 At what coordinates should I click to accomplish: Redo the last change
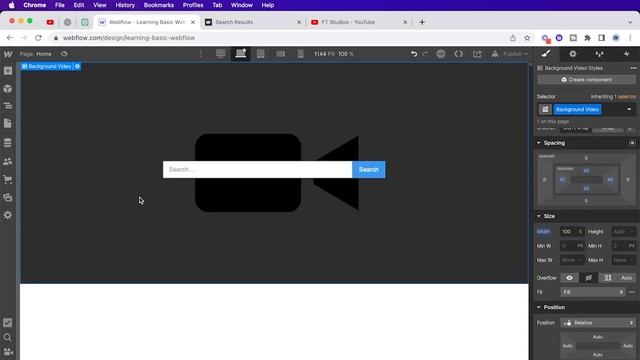pos(425,54)
